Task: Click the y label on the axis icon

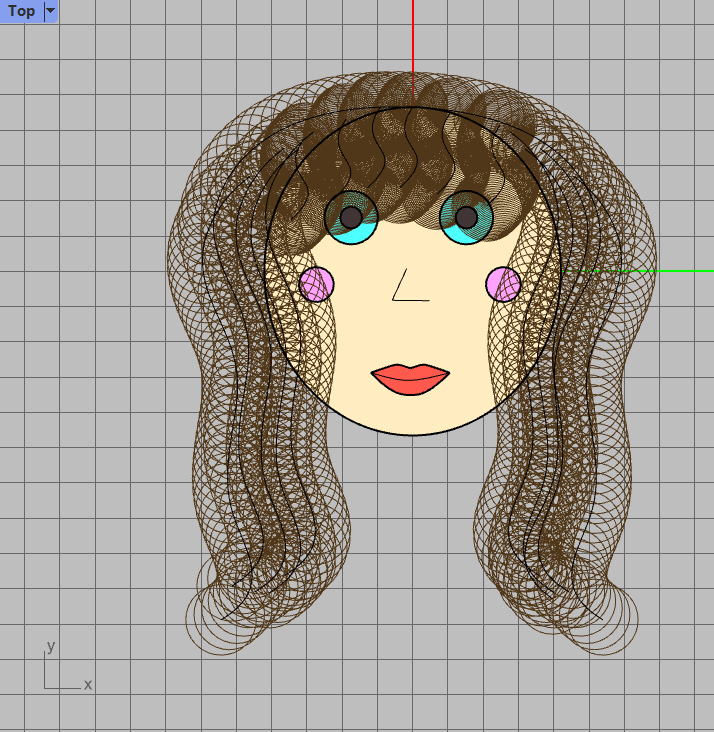Action: coord(50,646)
